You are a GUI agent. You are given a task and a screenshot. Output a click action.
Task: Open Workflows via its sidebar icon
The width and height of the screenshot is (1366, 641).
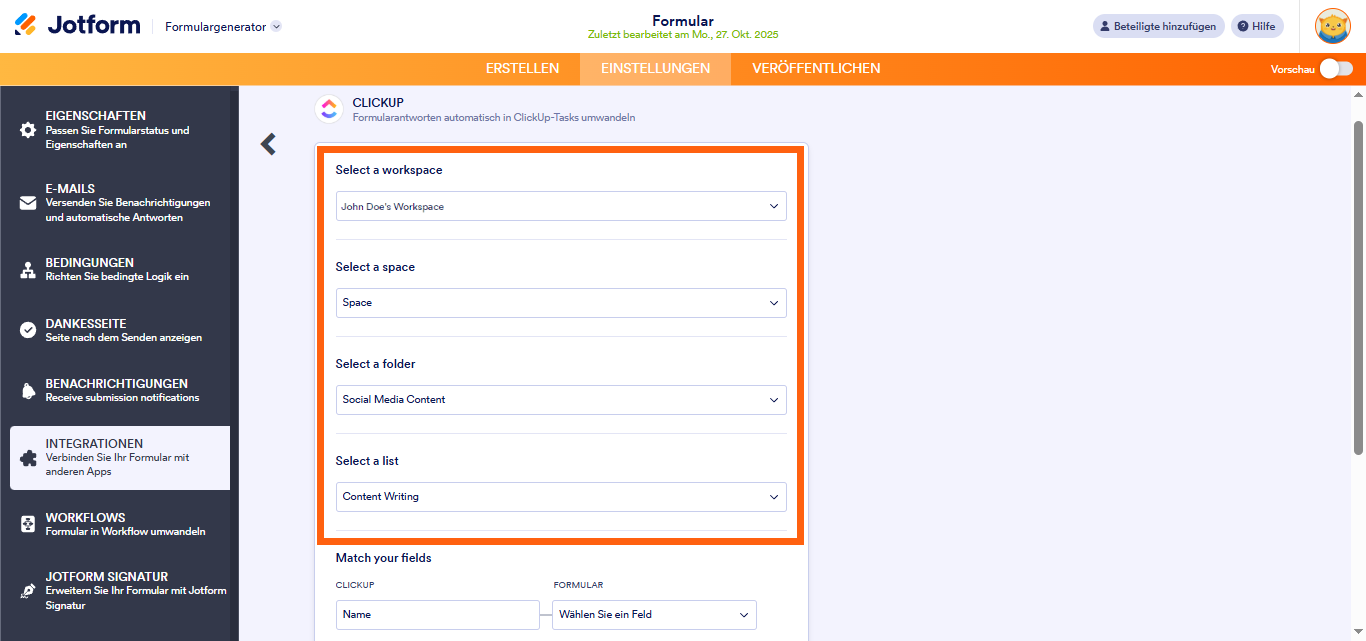(27, 524)
